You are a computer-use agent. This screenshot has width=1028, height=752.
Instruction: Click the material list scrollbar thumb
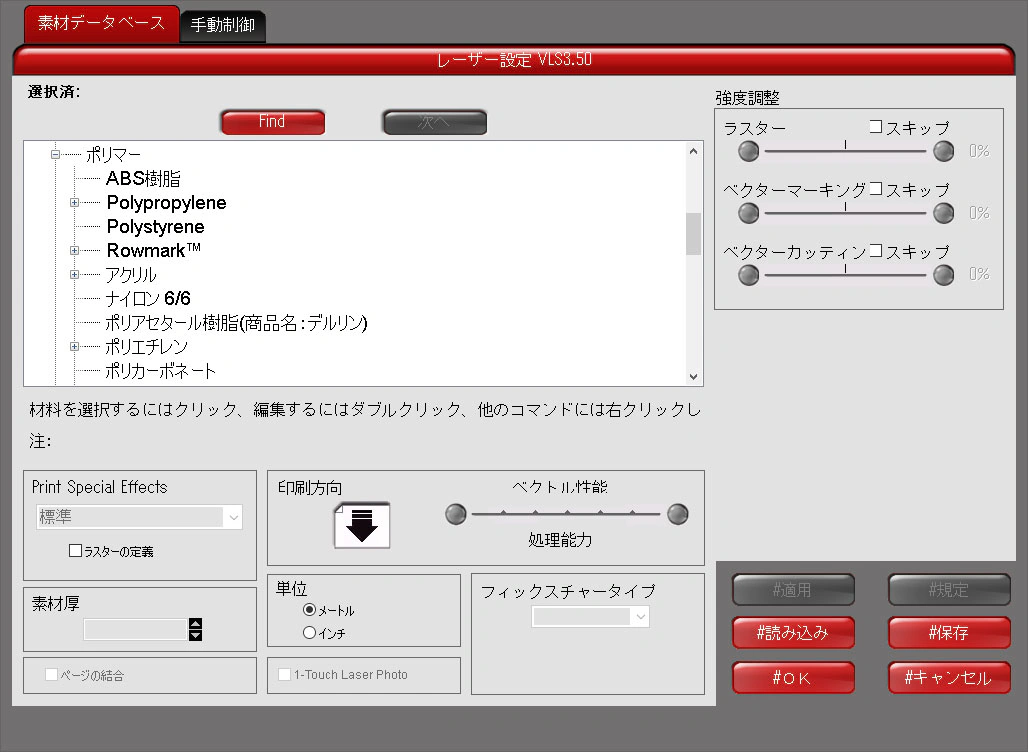(693, 233)
